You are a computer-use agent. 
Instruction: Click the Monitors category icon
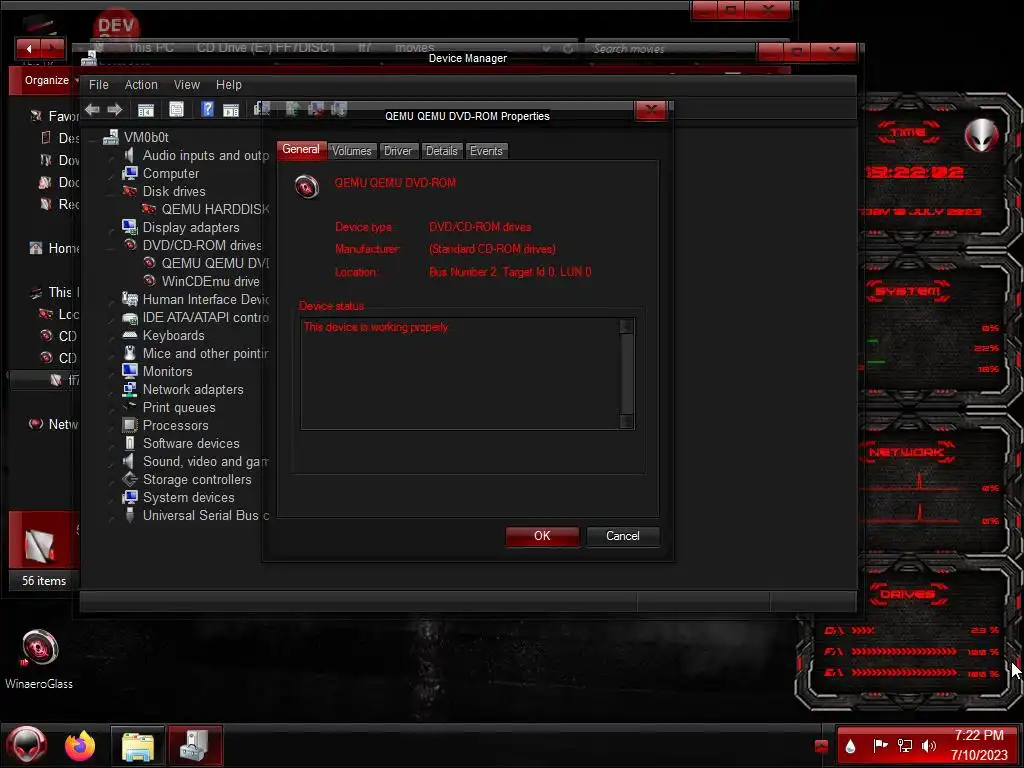129,371
